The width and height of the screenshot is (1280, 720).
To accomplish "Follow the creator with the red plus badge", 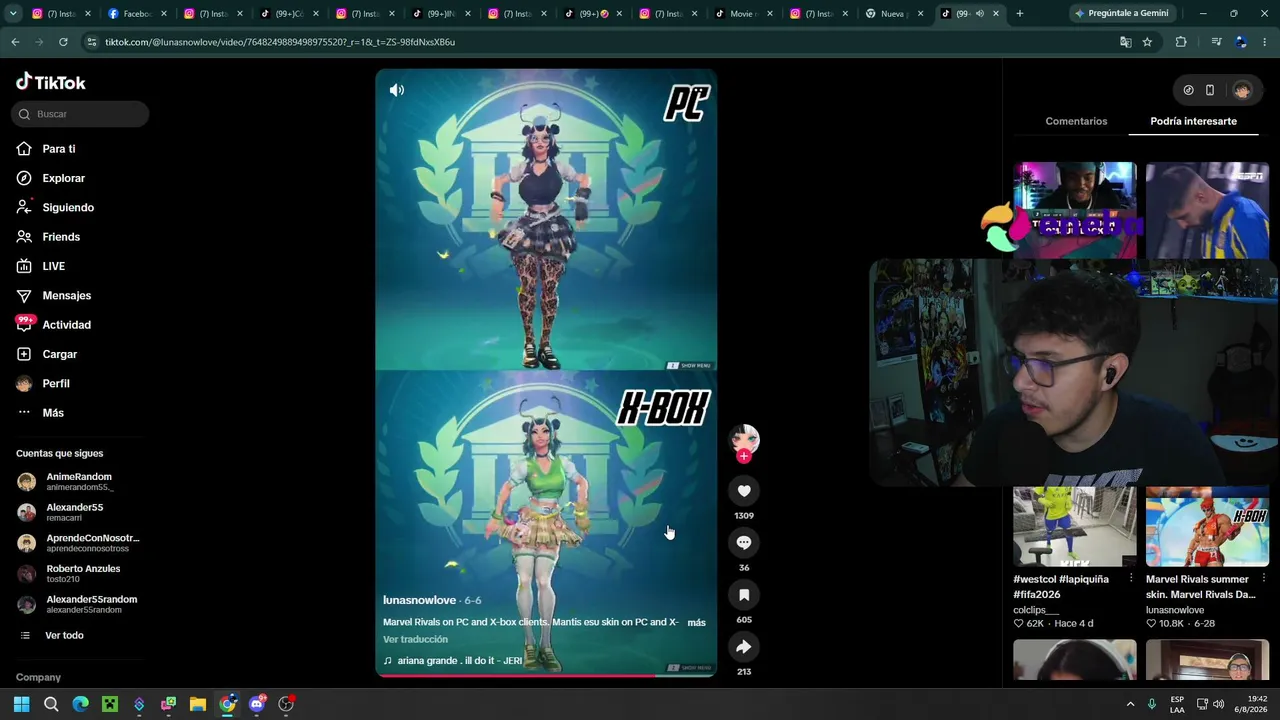I will 744,456.
